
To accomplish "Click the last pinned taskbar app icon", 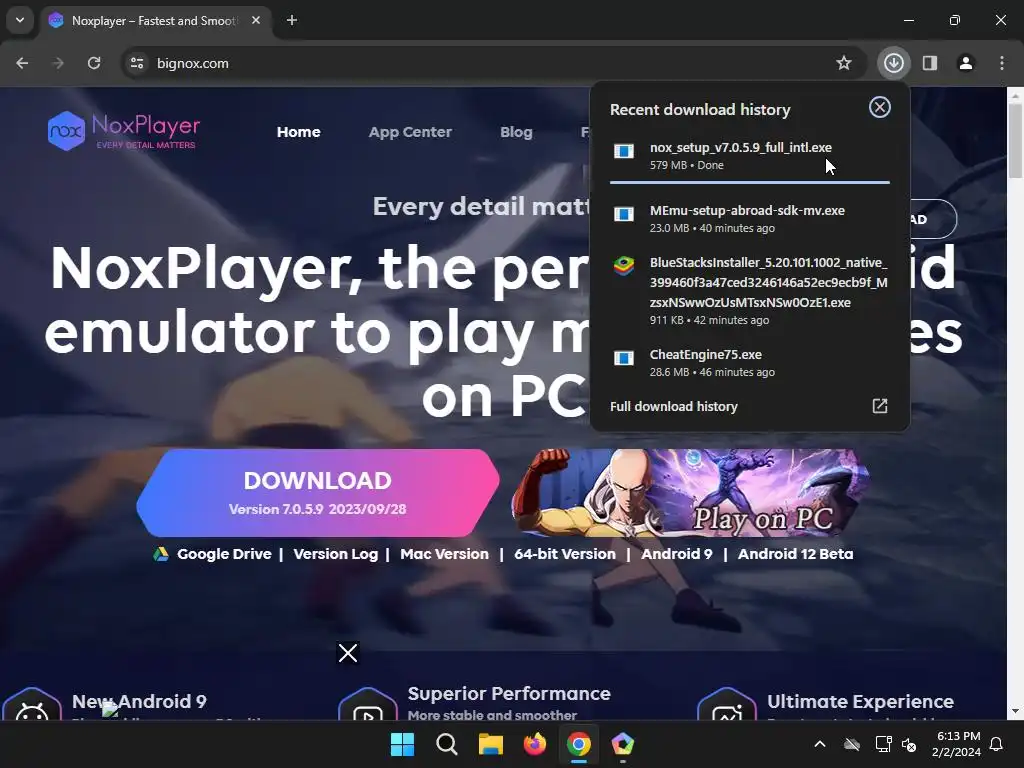I will 622,744.
